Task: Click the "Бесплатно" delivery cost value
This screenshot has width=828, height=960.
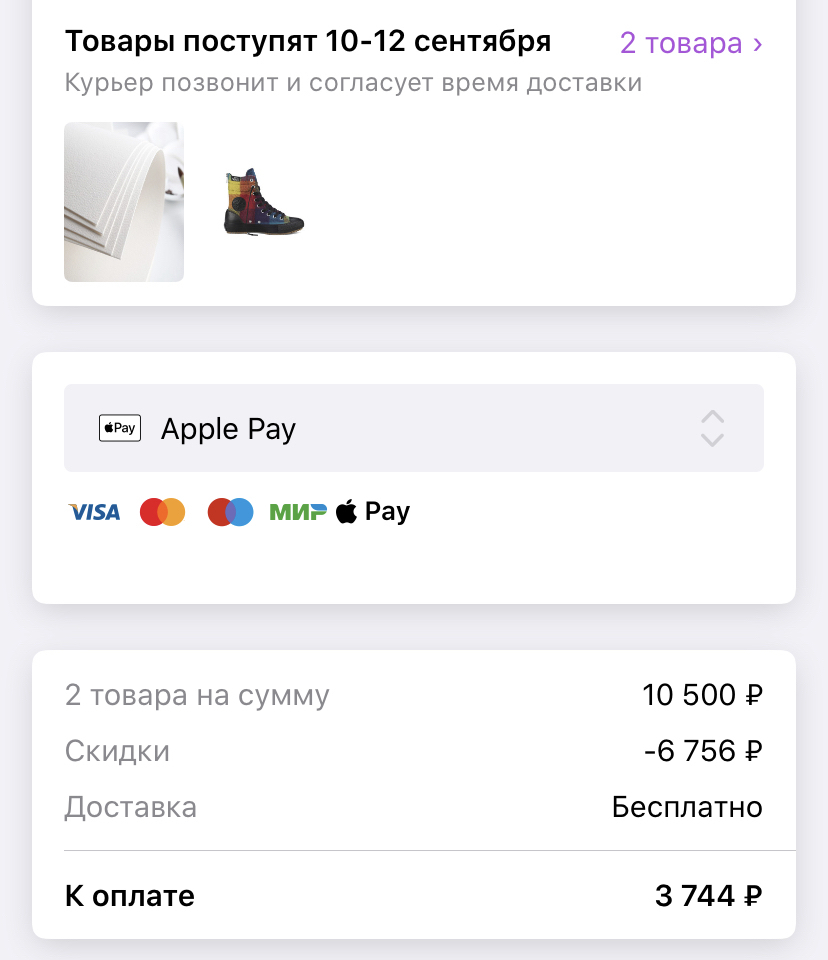Action: click(x=687, y=807)
